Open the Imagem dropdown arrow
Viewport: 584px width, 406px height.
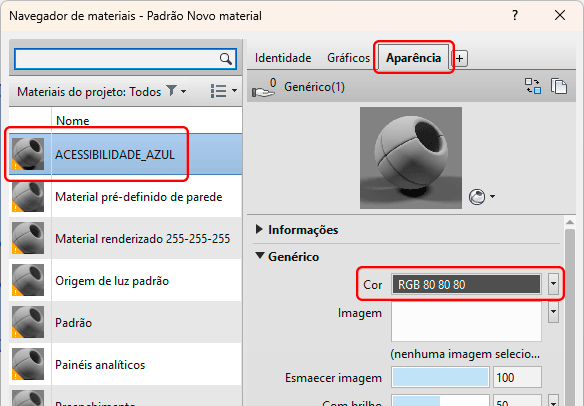pos(553,312)
